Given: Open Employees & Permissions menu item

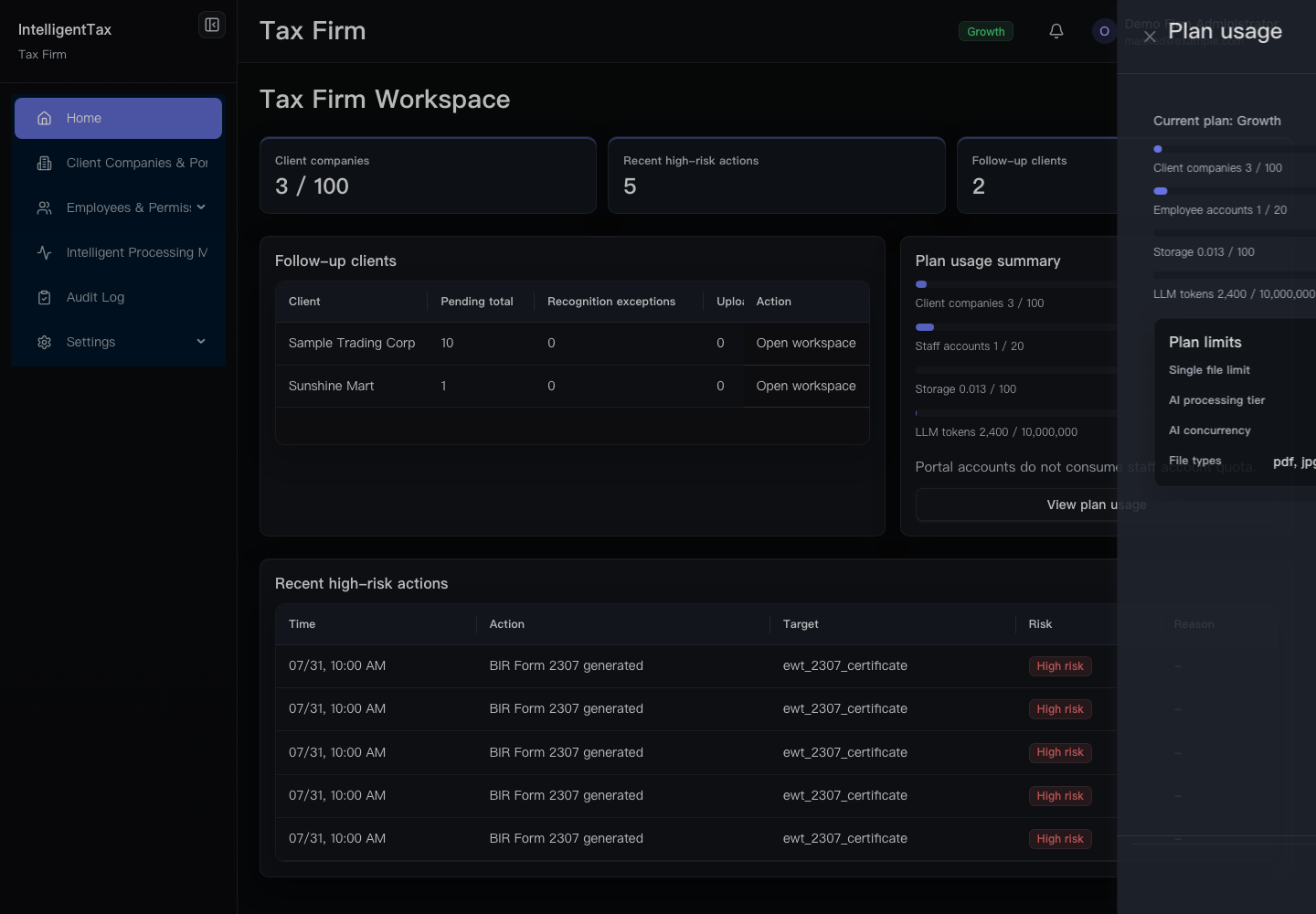Looking at the screenshot, I should tap(118, 207).
